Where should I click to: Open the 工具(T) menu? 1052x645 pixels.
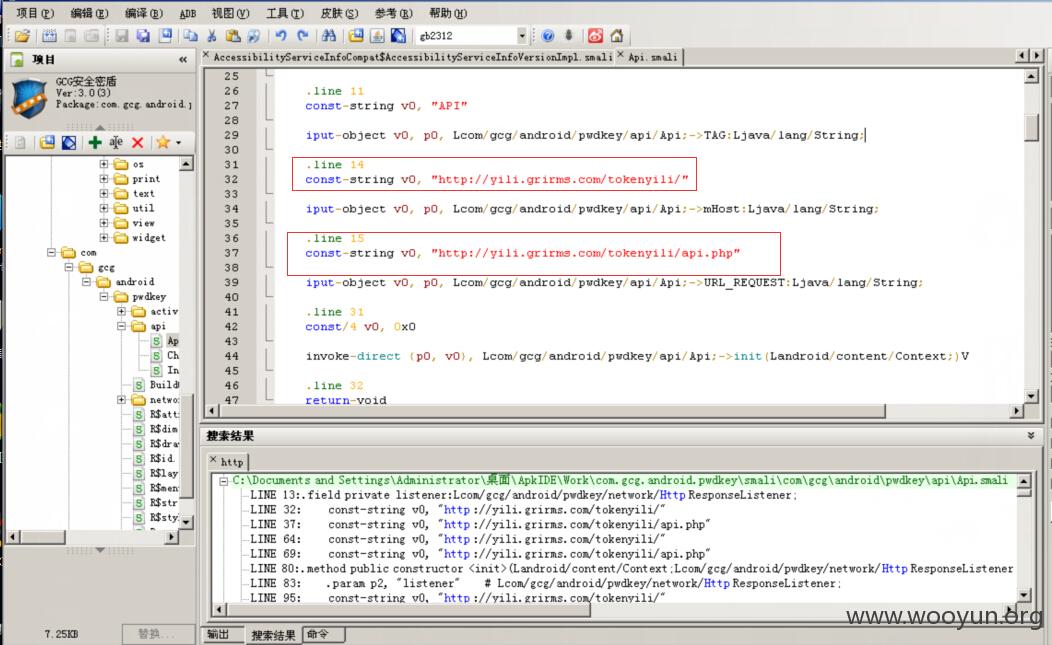pos(285,13)
